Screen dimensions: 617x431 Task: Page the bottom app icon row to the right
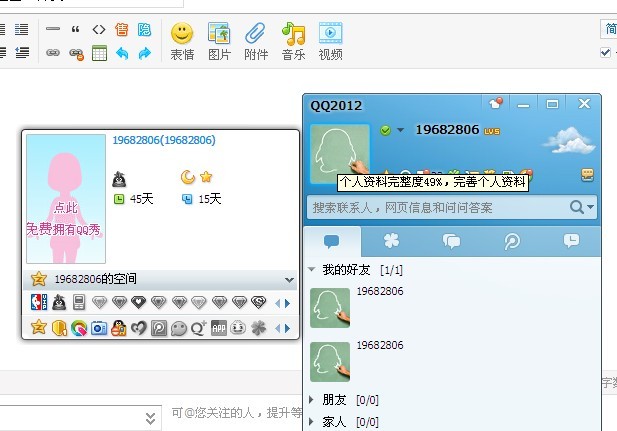288,328
